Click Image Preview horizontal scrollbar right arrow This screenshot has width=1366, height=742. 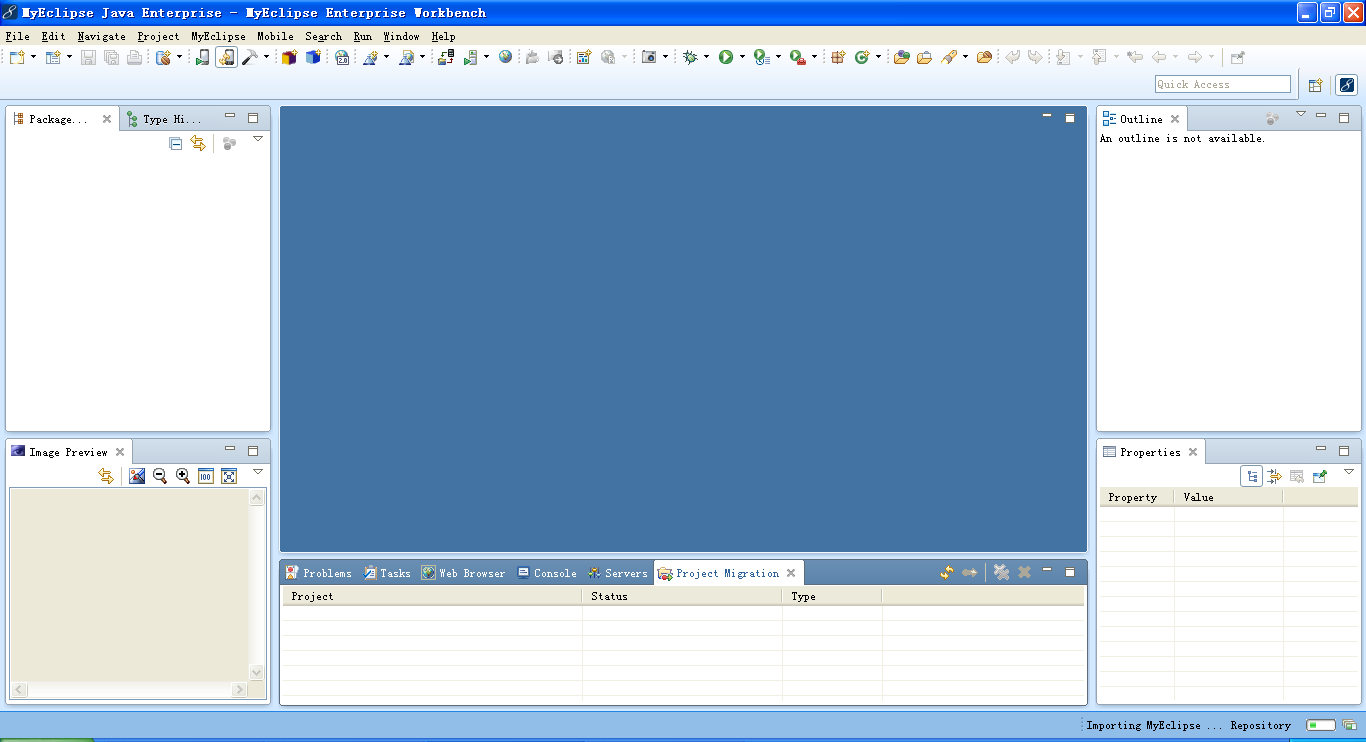pos(239,690)
